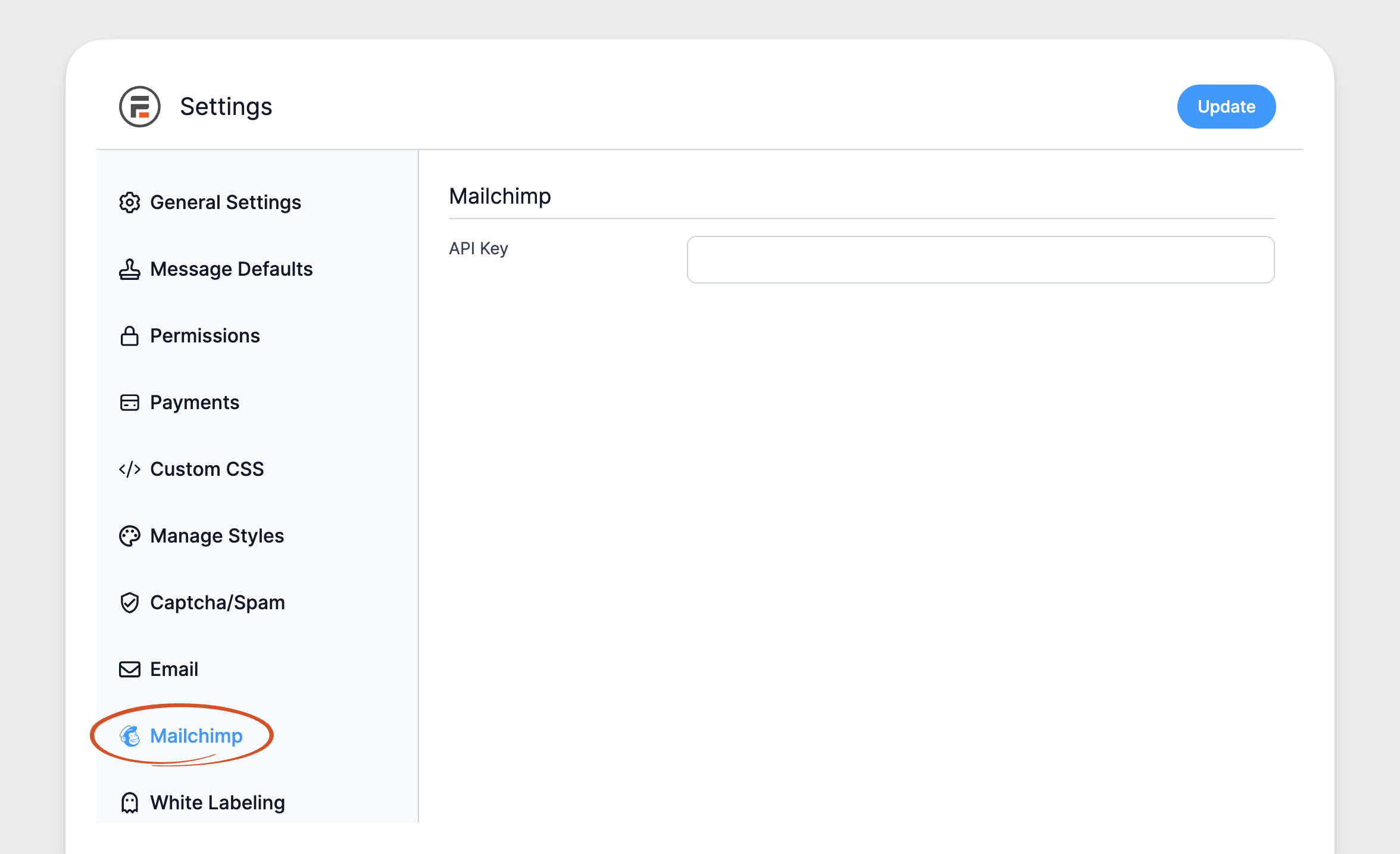
Task: Click the Captcha/Spam shield icon
Action: (130, 603)
